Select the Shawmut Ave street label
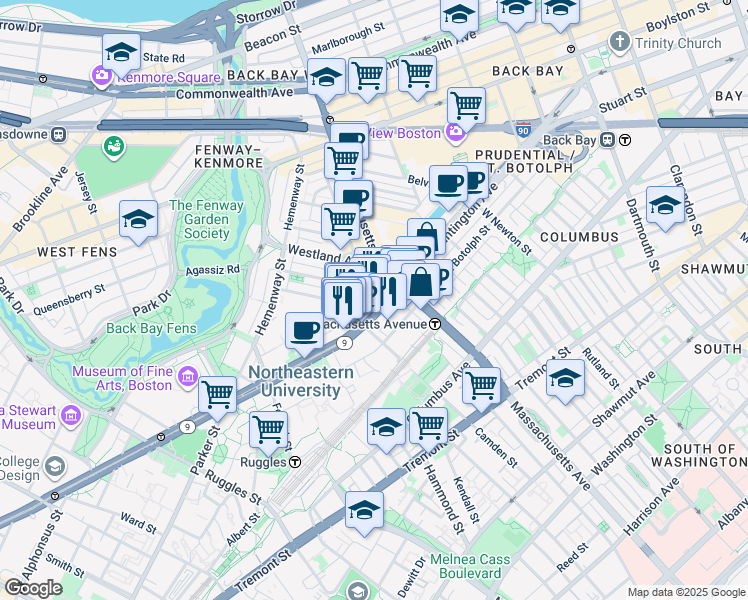Screen dimensions: 748x600 623,399
